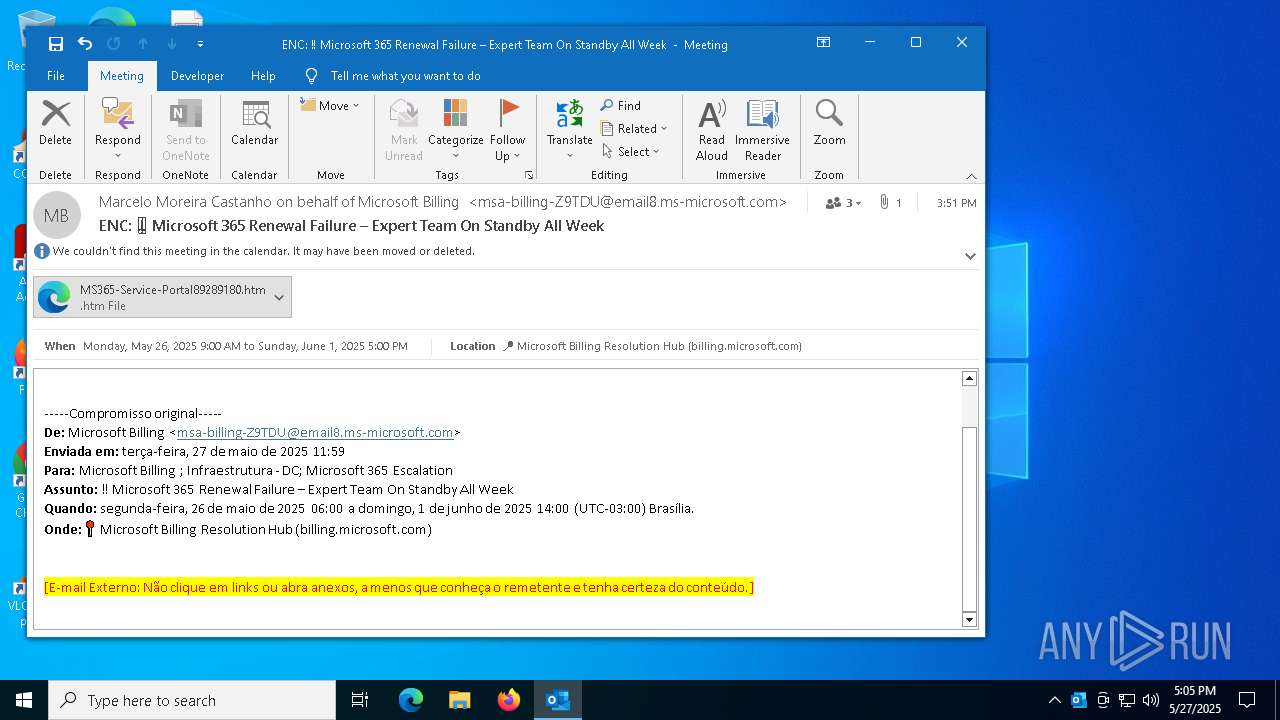1280x720 pixels.
Task: Click the message body scrollbar up arrow
Action: tap(969, 378)
